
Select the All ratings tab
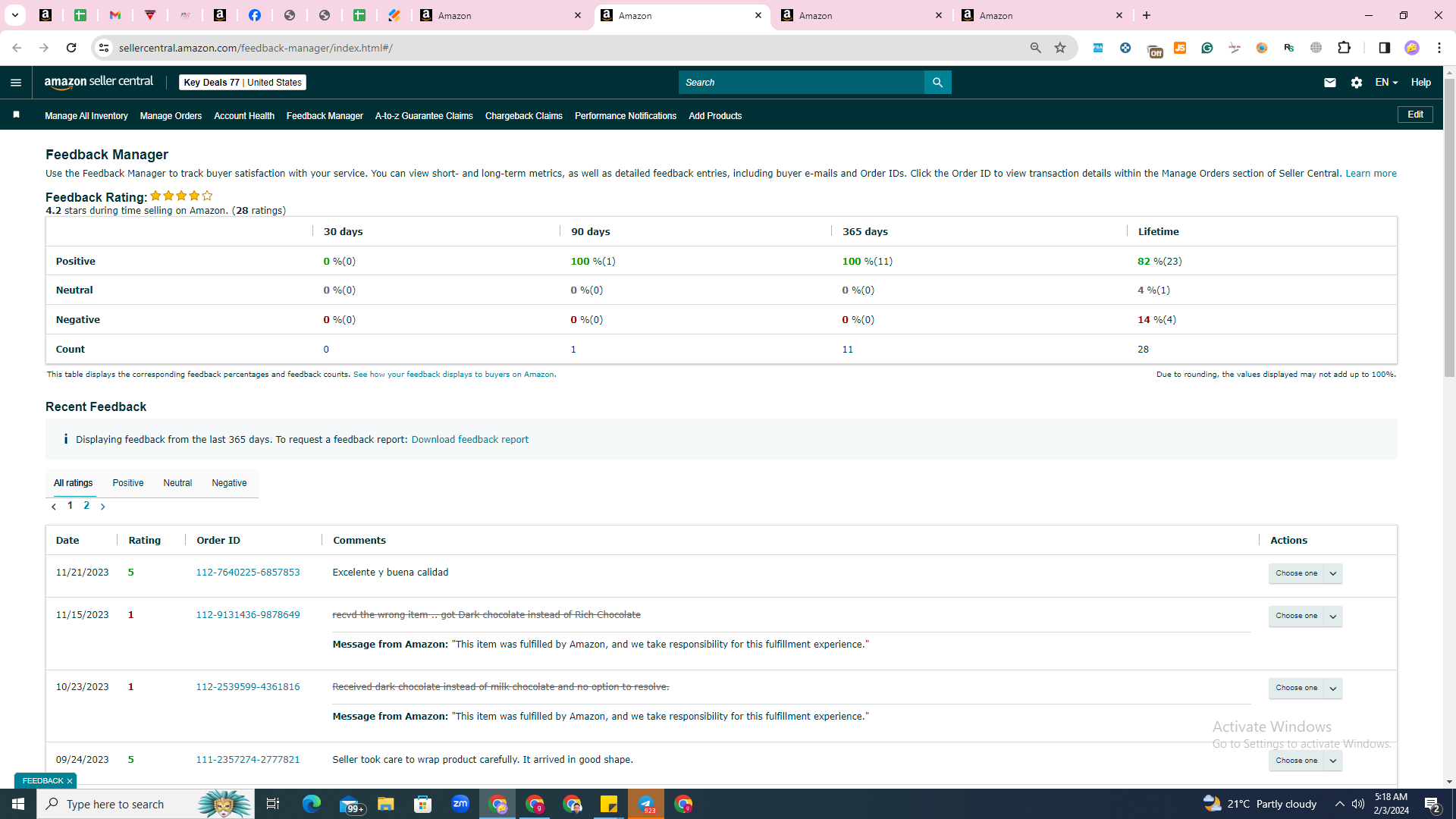(74, 483)
